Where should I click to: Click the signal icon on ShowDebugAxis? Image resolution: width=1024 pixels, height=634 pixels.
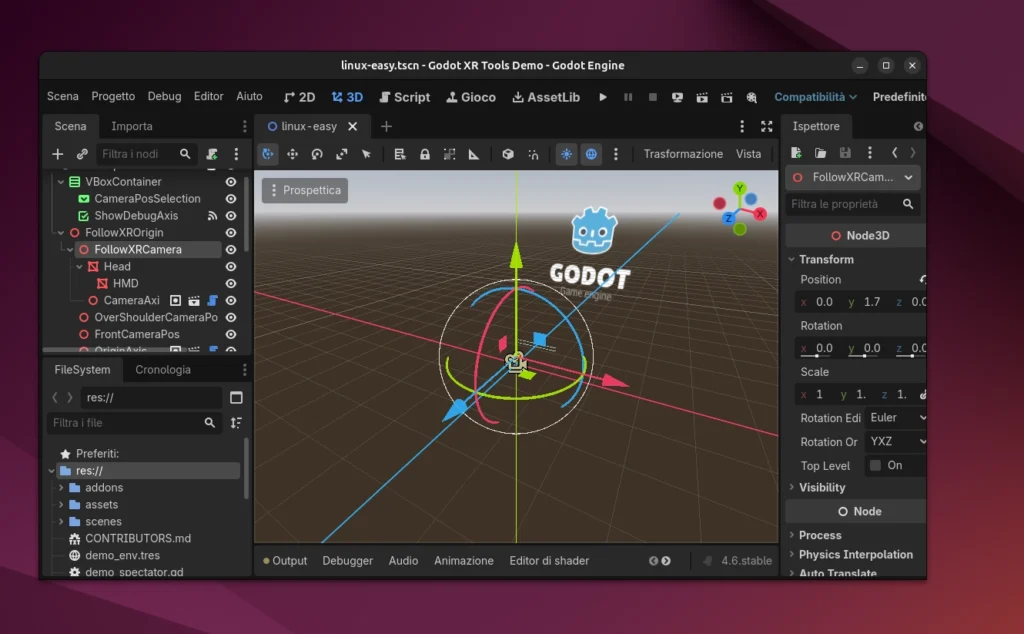tap(212, 216)
